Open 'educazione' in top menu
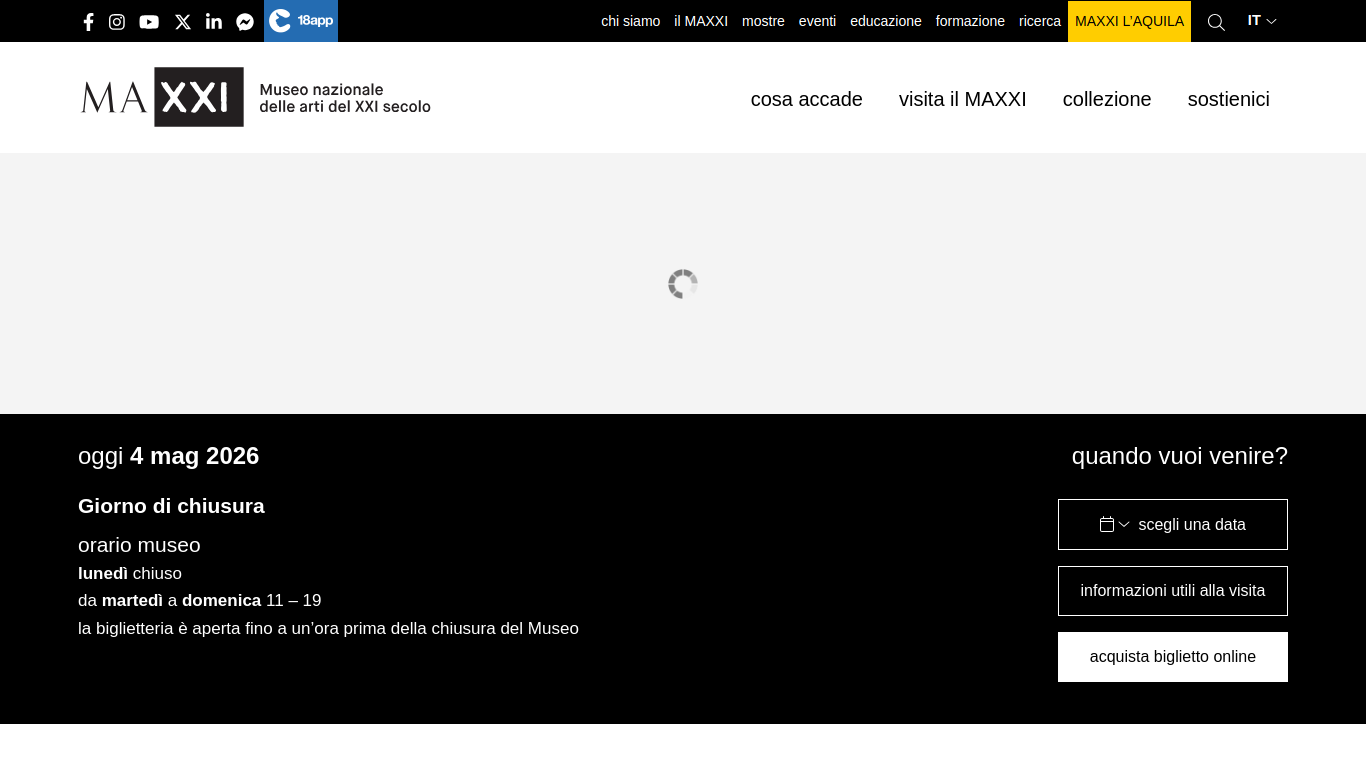The image size is (1366, 768). coord(886,21)
